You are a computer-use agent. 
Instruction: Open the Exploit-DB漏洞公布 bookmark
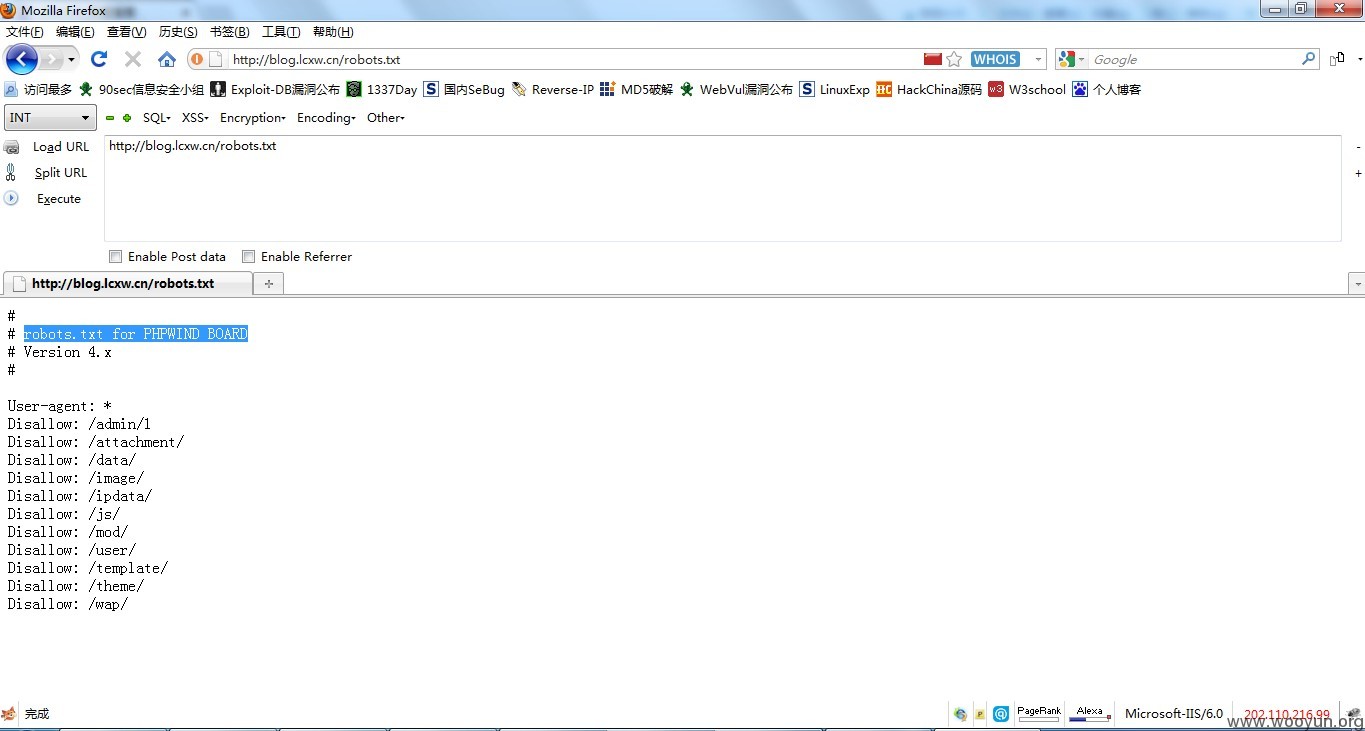275,89
